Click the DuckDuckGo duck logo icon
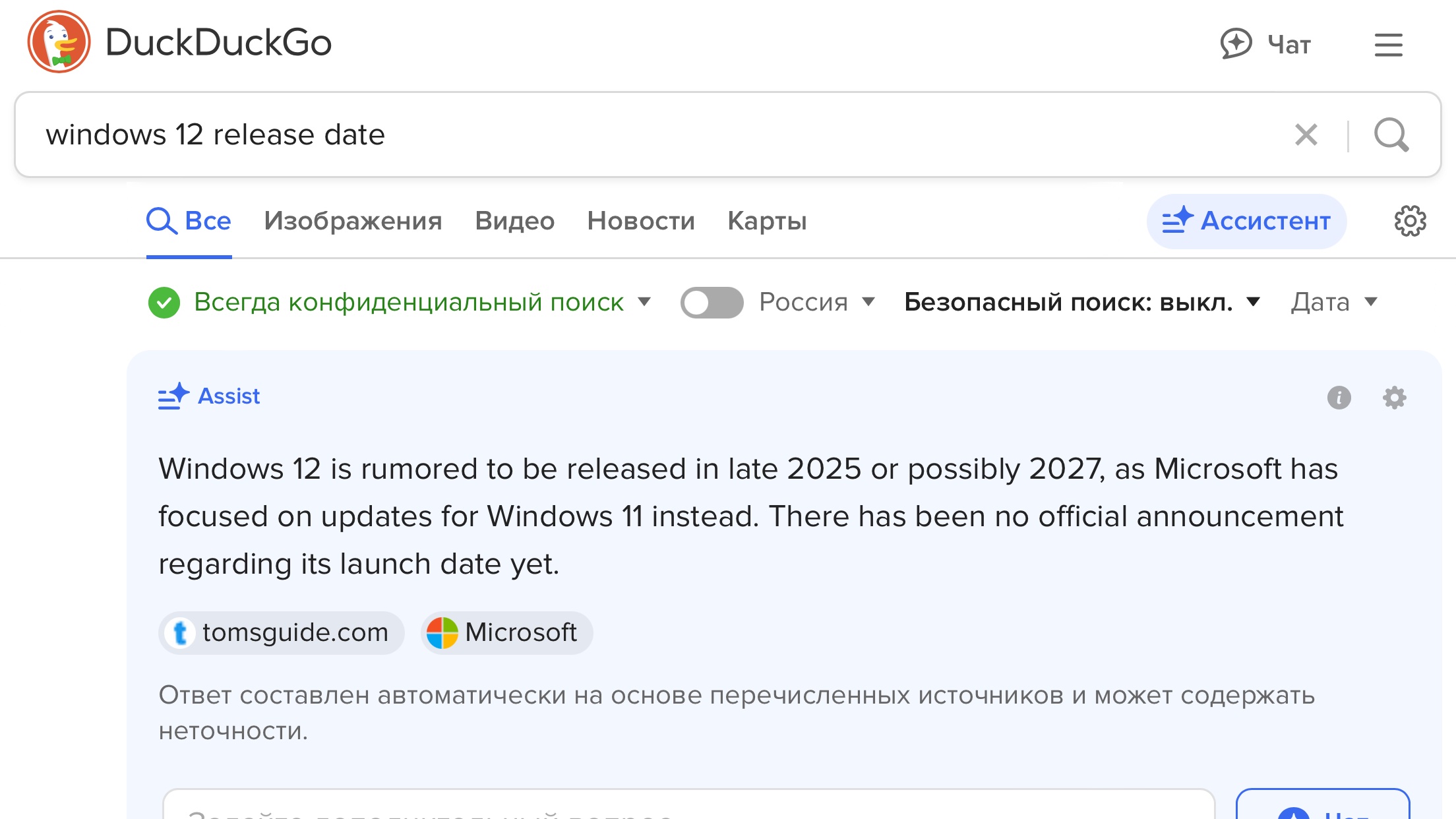Screen dimensions: 1456x819 point(59,42)
